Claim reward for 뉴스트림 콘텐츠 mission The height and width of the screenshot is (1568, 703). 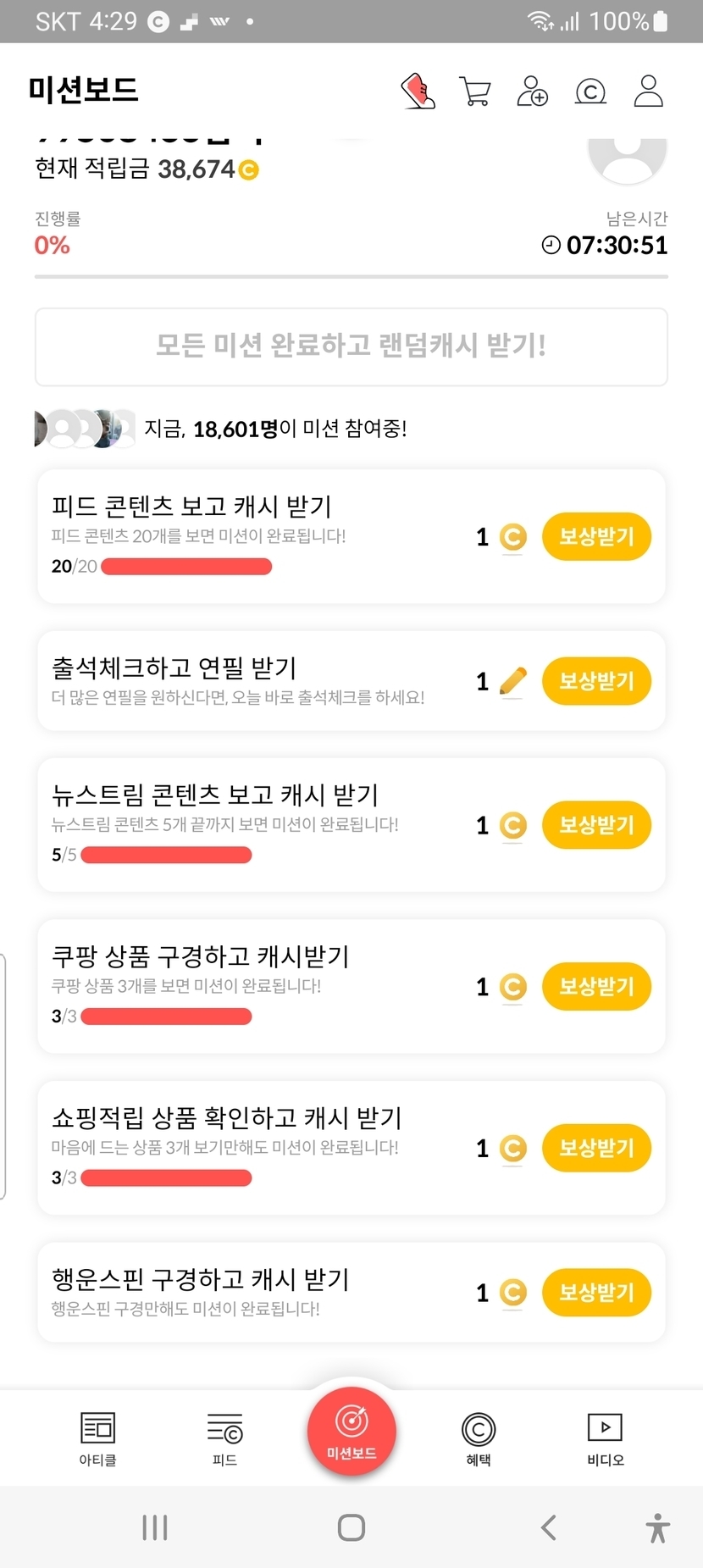point(596,825)
